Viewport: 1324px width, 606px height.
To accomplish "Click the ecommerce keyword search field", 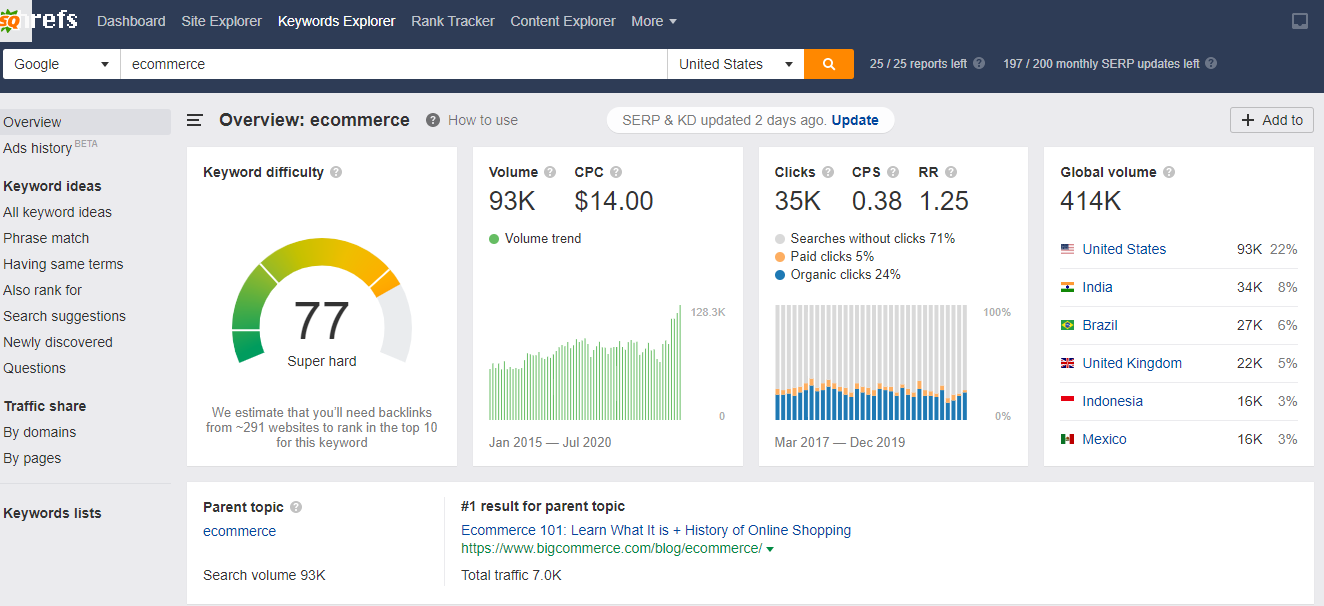I will [x=390, y=63].
